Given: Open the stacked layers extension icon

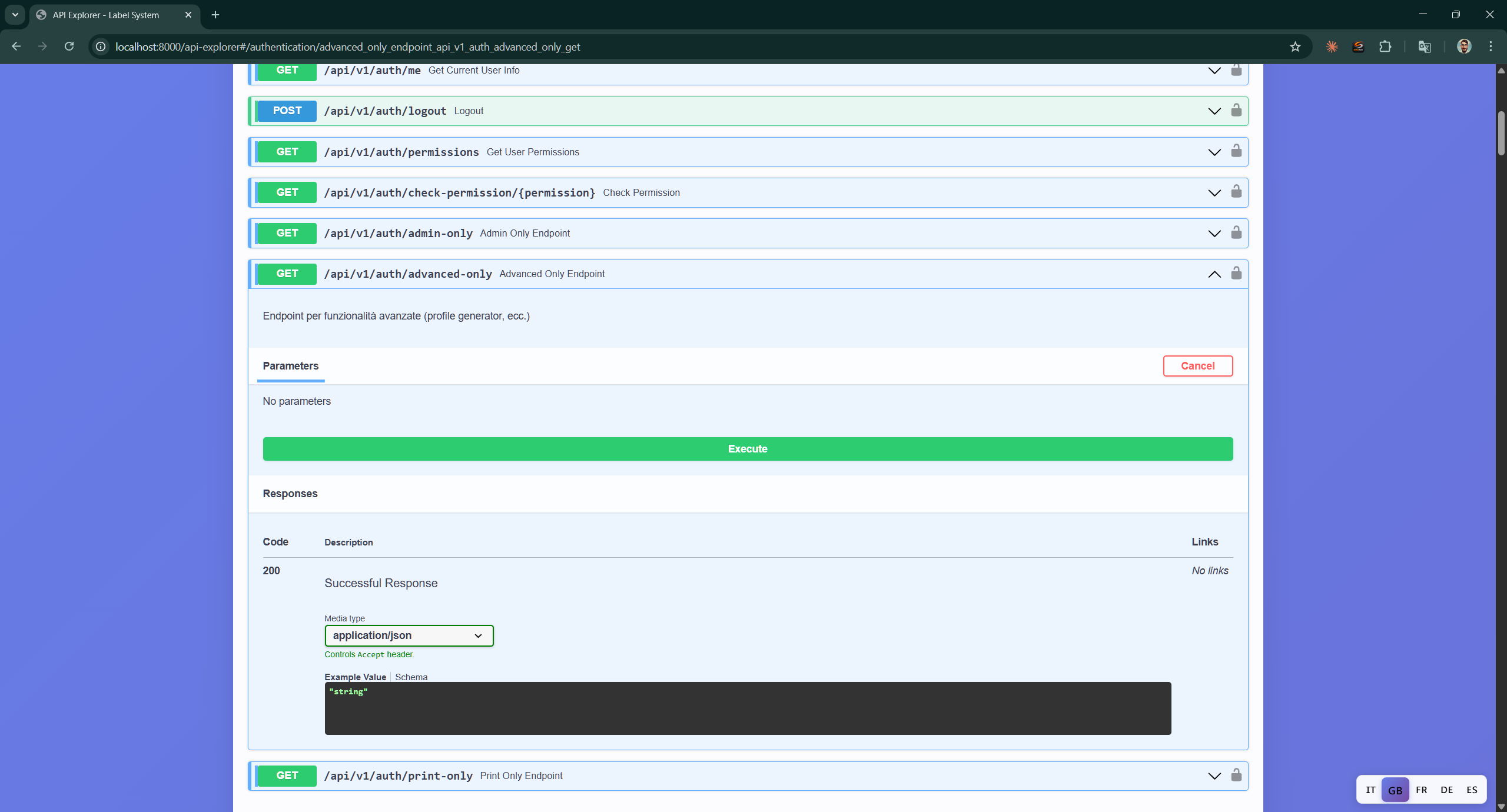Looking at the screenshot, I should click(x=1358, y=46).
